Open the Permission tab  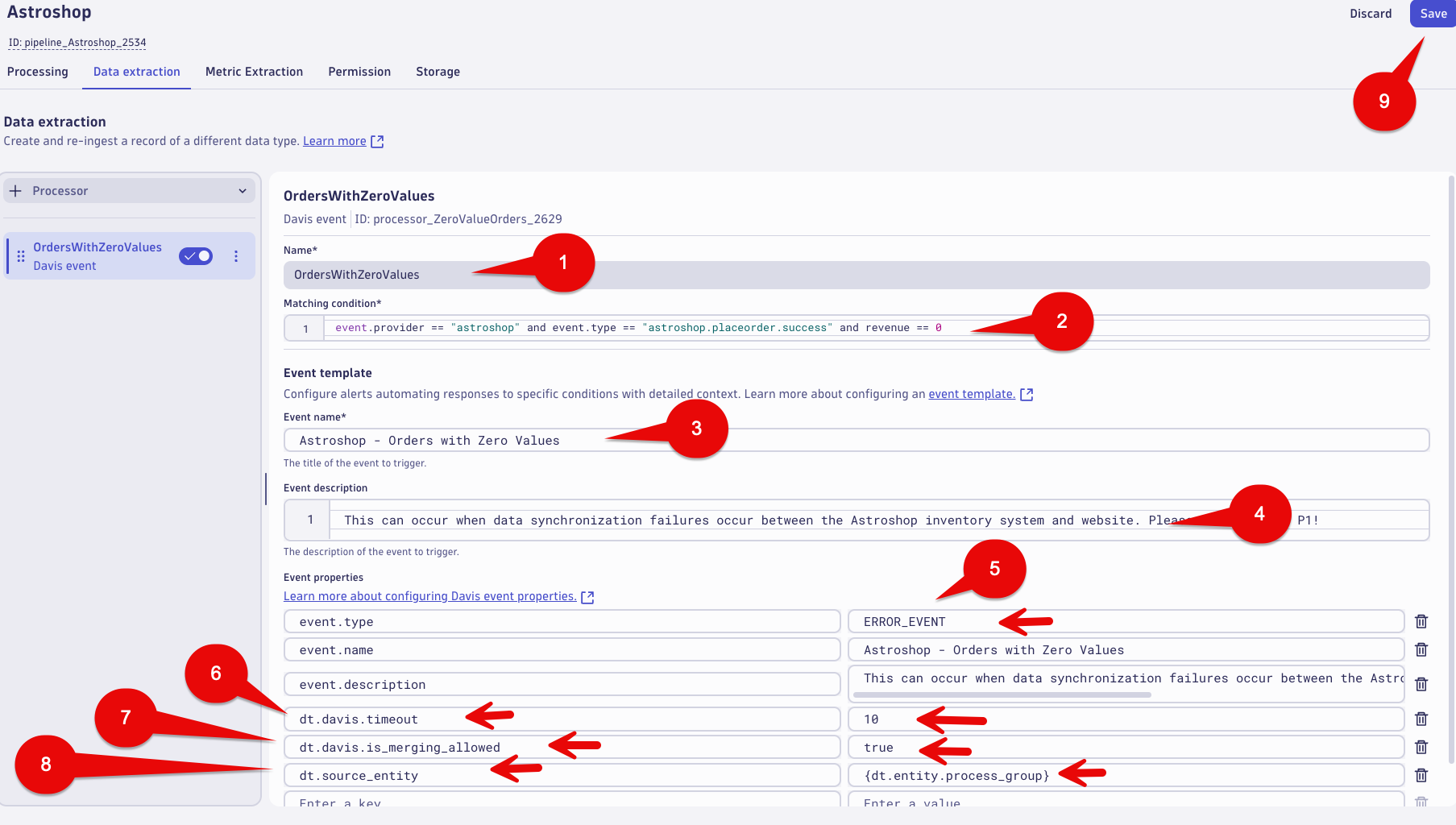359,72
